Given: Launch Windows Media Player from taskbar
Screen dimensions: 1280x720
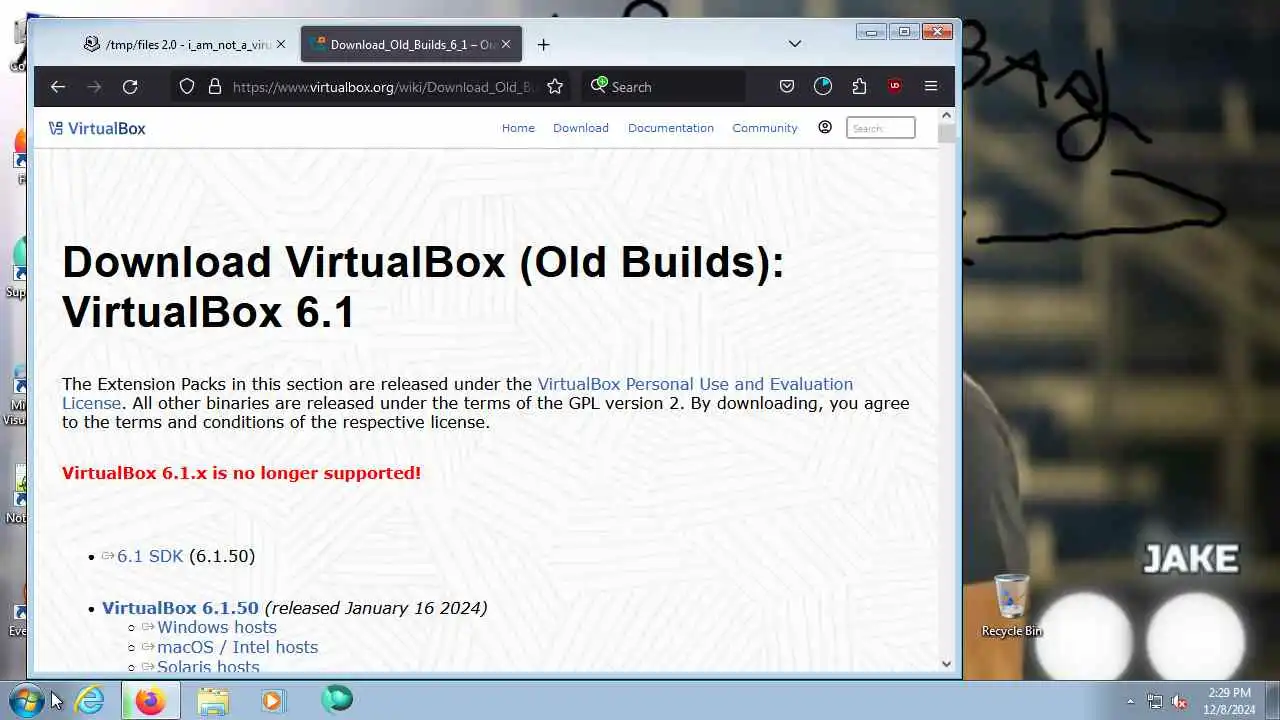Looking at the screenshot, I should 273,700.
